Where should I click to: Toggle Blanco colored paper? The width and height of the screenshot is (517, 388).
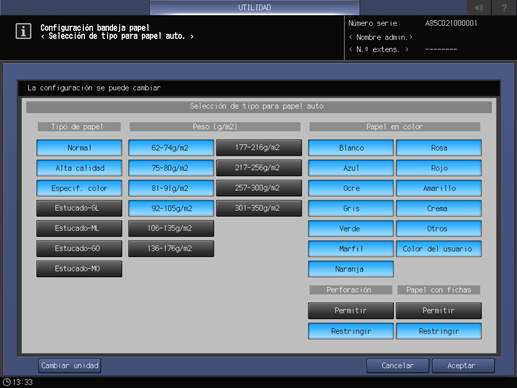pyautogui.click(x=351, y=148)
